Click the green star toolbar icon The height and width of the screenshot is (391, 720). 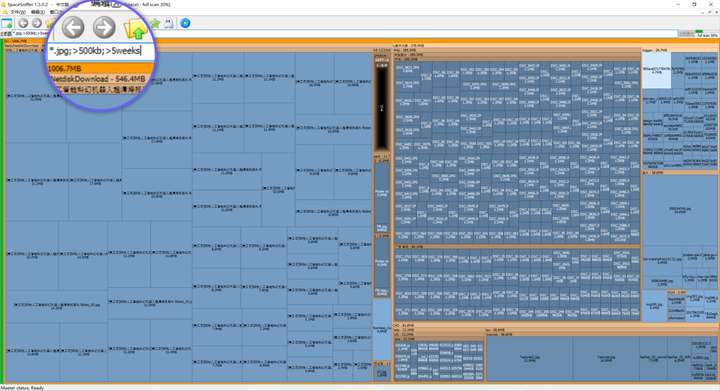(156, 23)
